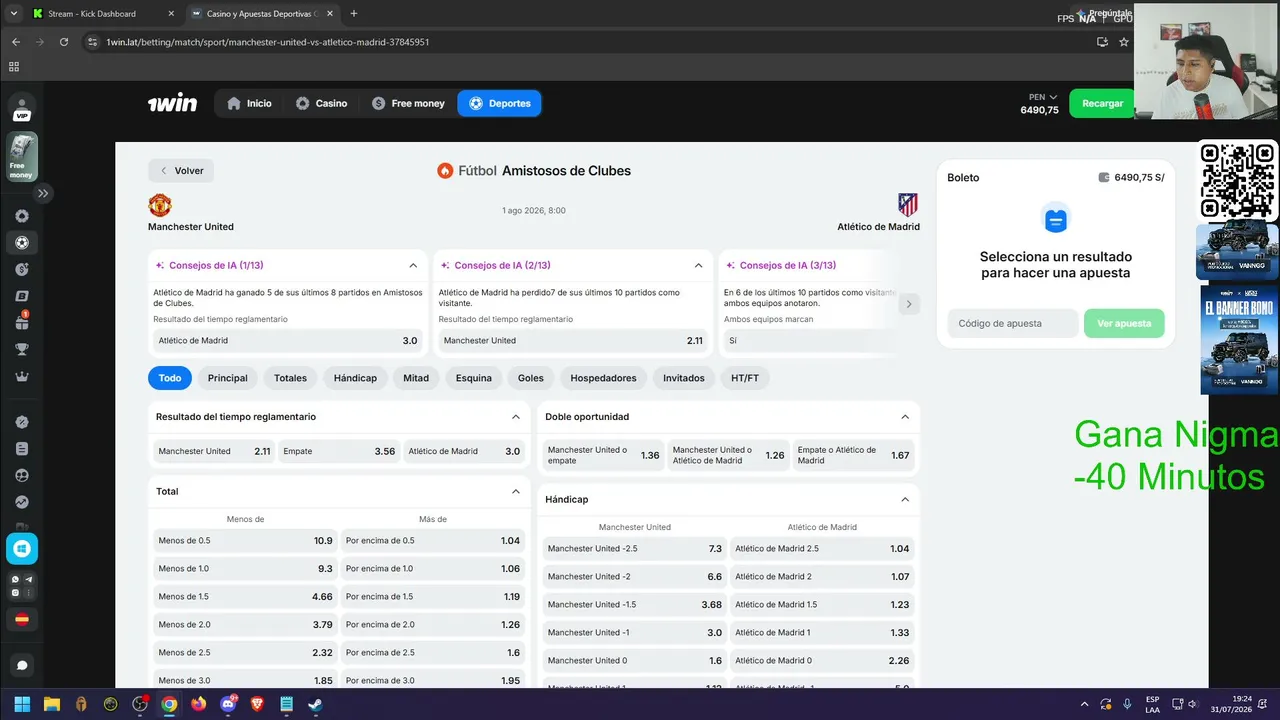The width and height of the screenshot is (1280, 720).
Task: Select the Todo market filter
Action: click(x=170, y=378)
